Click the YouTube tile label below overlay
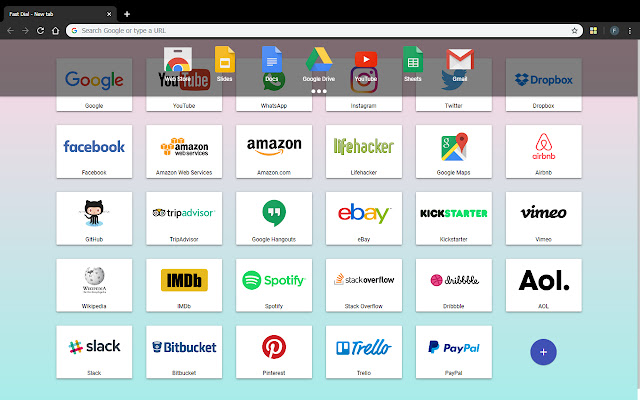The height and width of the screenshot is (400, 640). [x=184, y=106]
